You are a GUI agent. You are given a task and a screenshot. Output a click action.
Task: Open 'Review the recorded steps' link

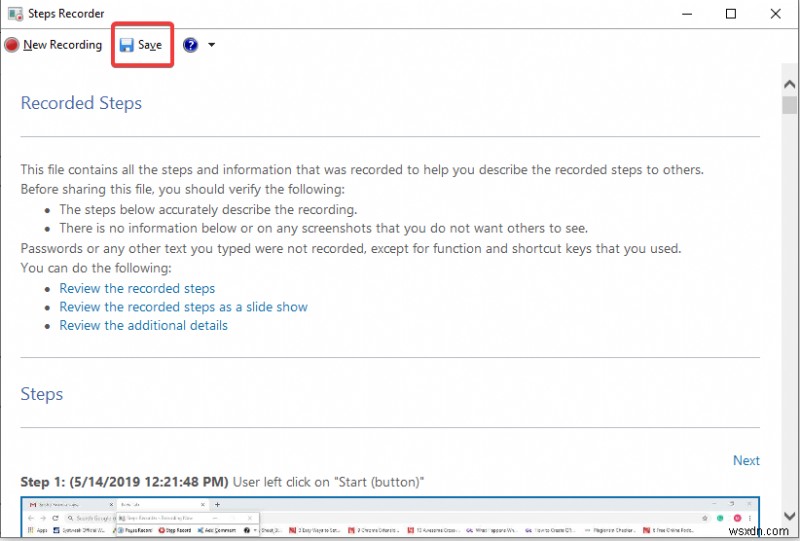[x=137, y=288]
